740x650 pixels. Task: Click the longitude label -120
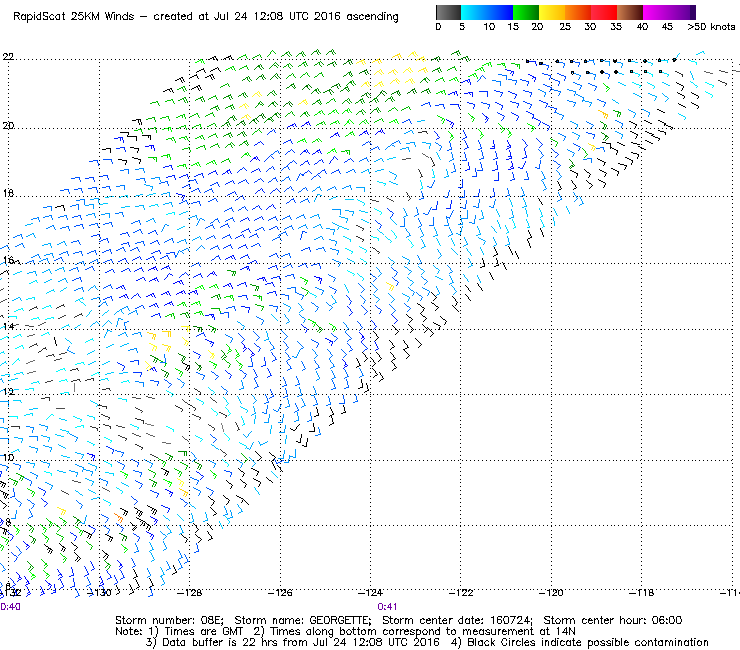[x=551, y=593]
